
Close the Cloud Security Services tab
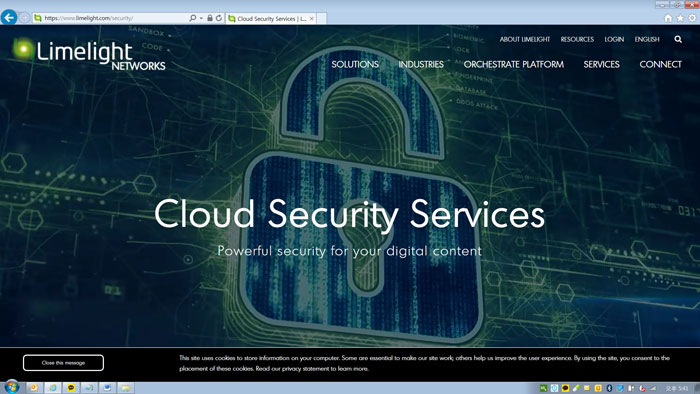coord(312,18)
